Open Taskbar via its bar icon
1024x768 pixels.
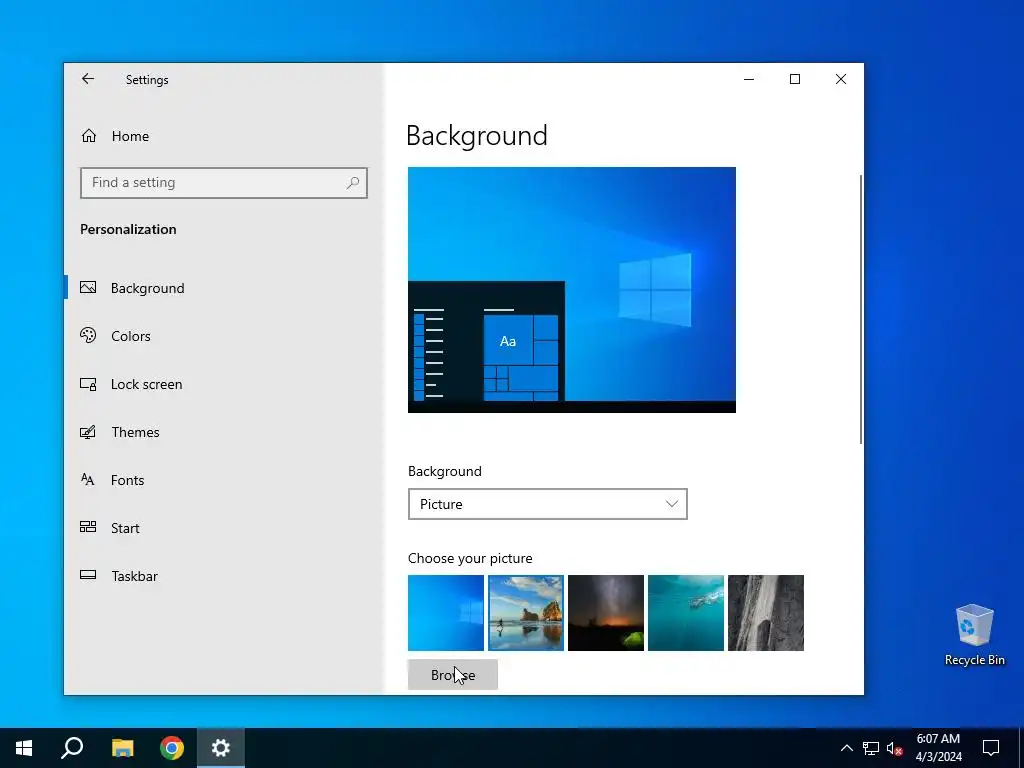coord(88,575)
